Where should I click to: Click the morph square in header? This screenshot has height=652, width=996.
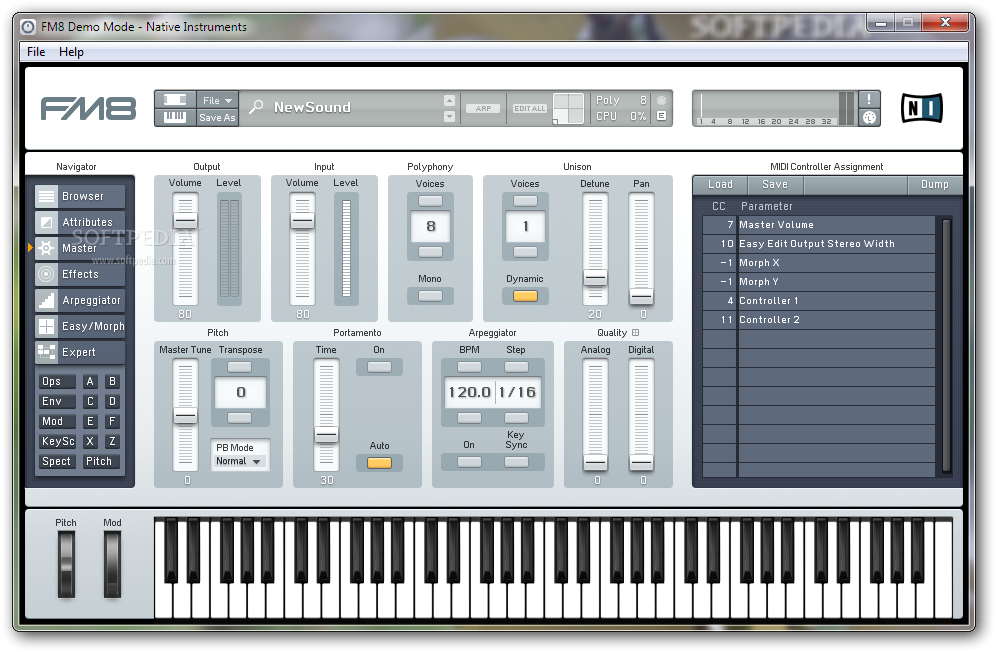click(x=568, y=108)
